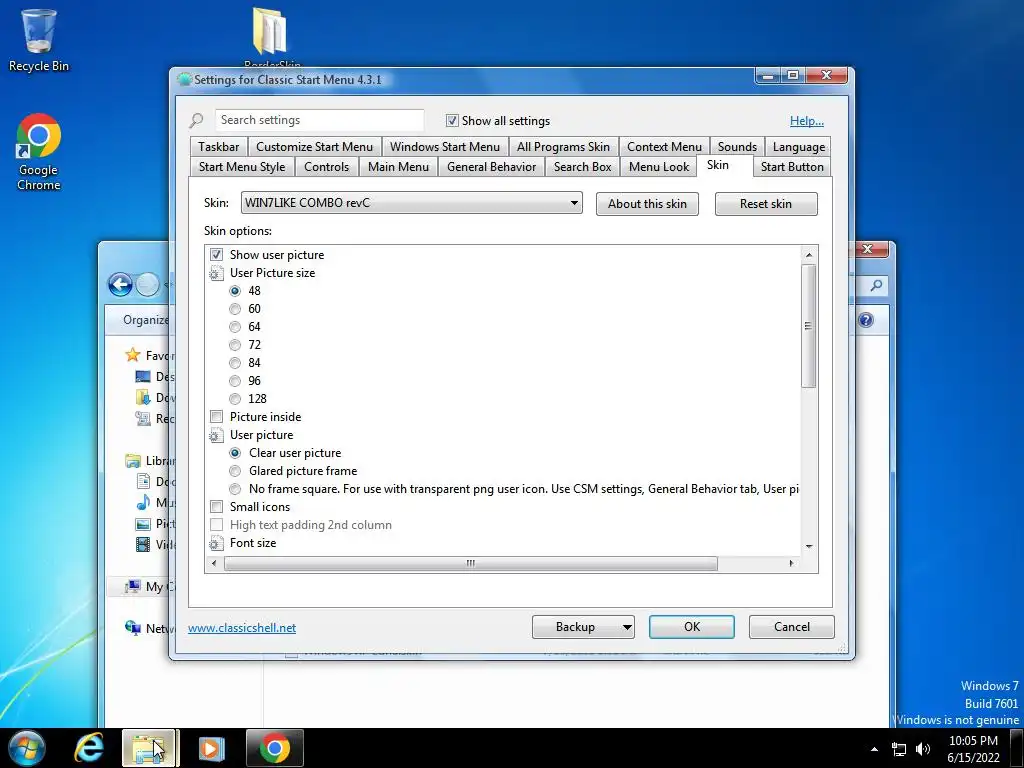Select 96 user picture size
This screenshot has width=1024, height=768.
[235, 381]
